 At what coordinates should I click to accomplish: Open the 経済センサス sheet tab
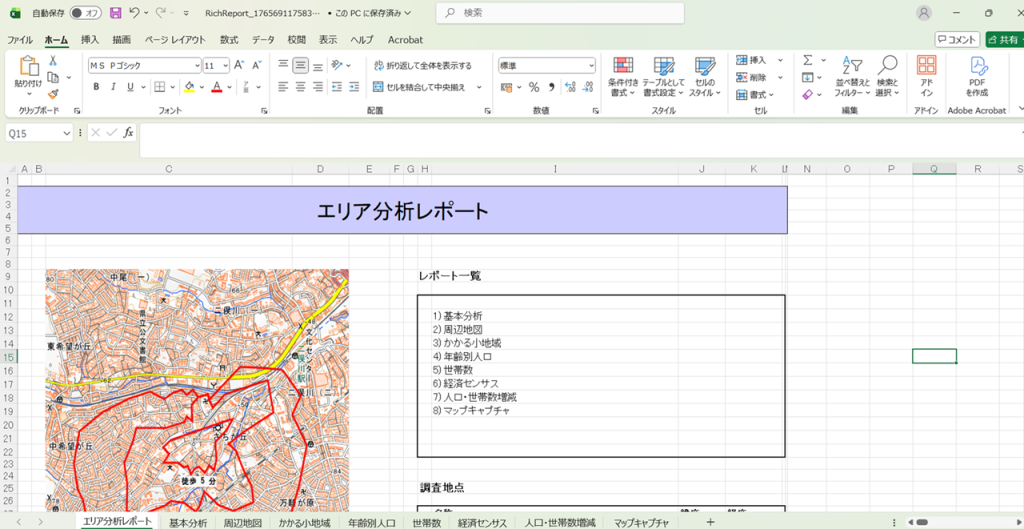(x=483, y=522)
